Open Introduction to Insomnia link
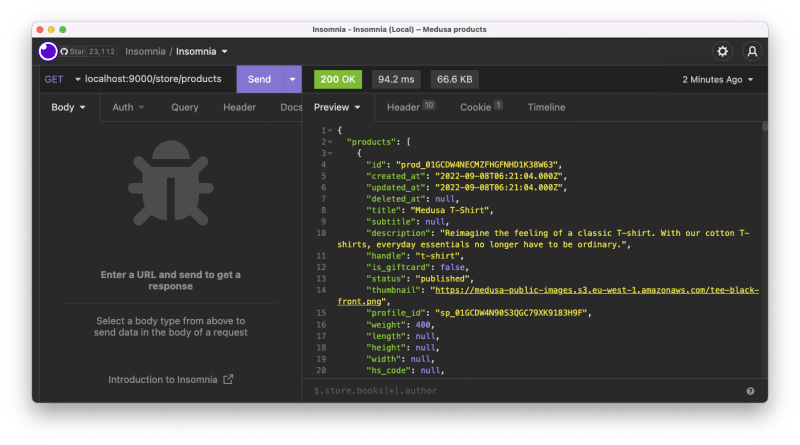 [x=163, y=380]
